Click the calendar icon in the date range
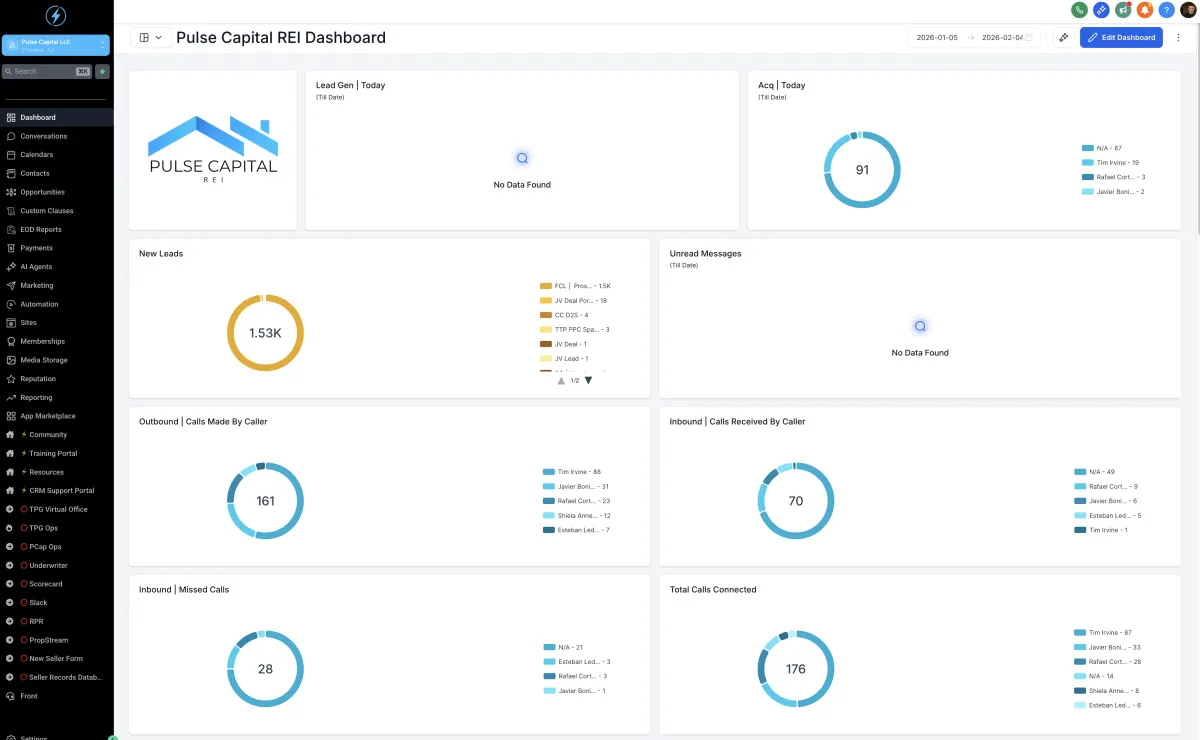The image size is (1200, 740). (x=1029, y=37)
